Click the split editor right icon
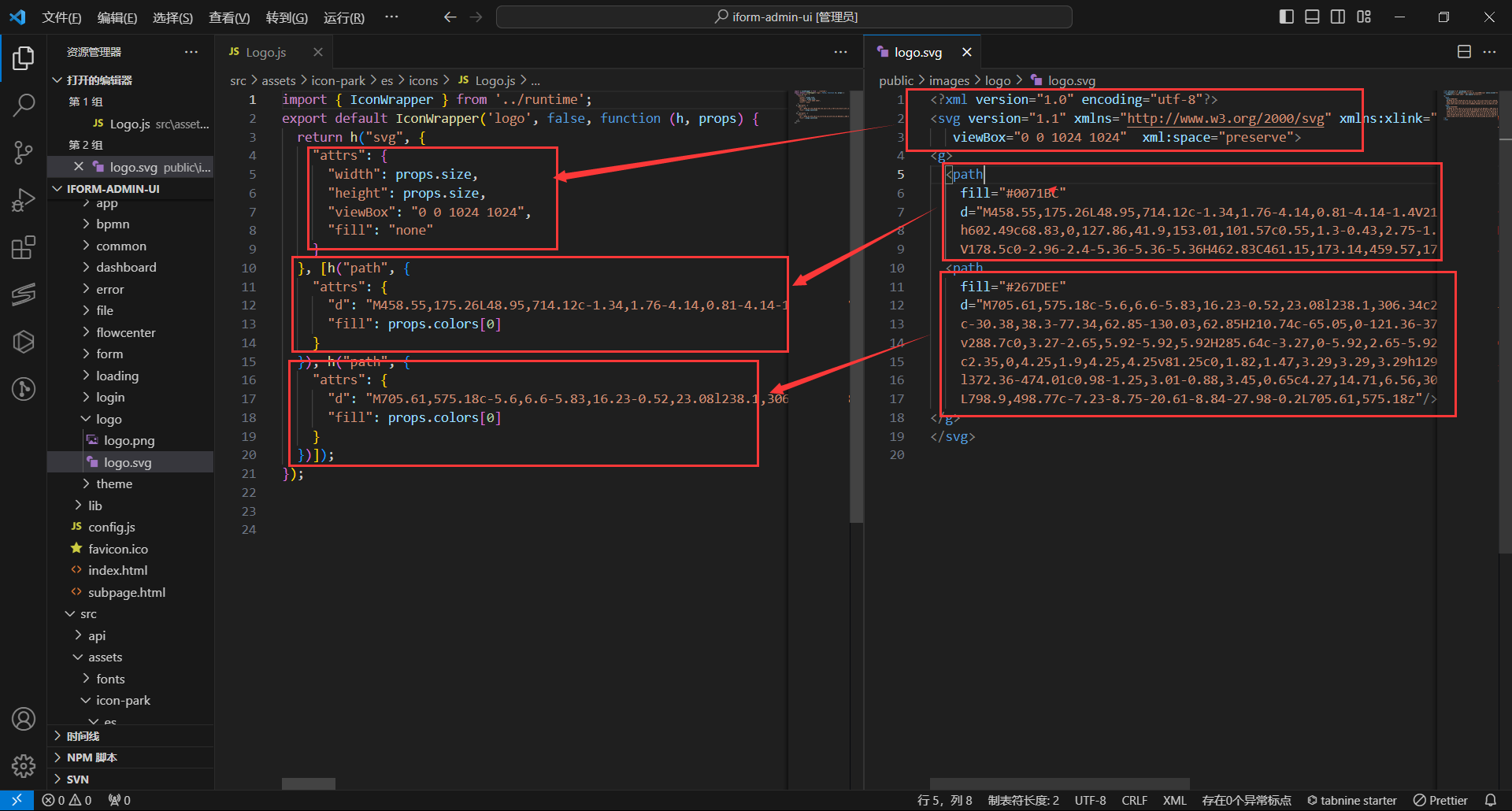1512x811 pixels. tap(1464, 52)
